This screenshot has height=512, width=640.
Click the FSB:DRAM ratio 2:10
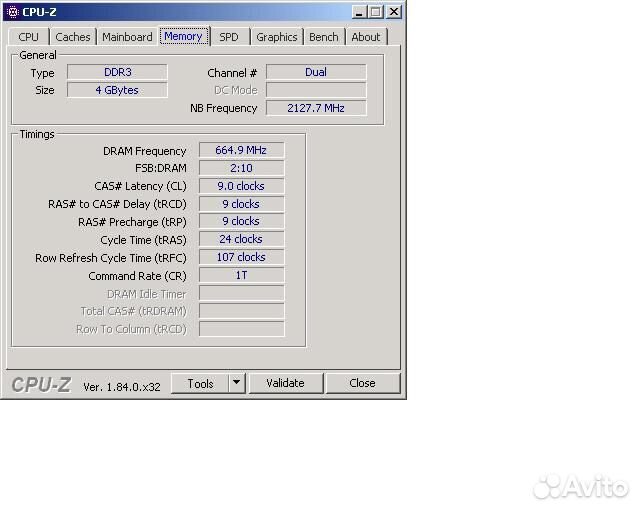(x=241, y=168)
